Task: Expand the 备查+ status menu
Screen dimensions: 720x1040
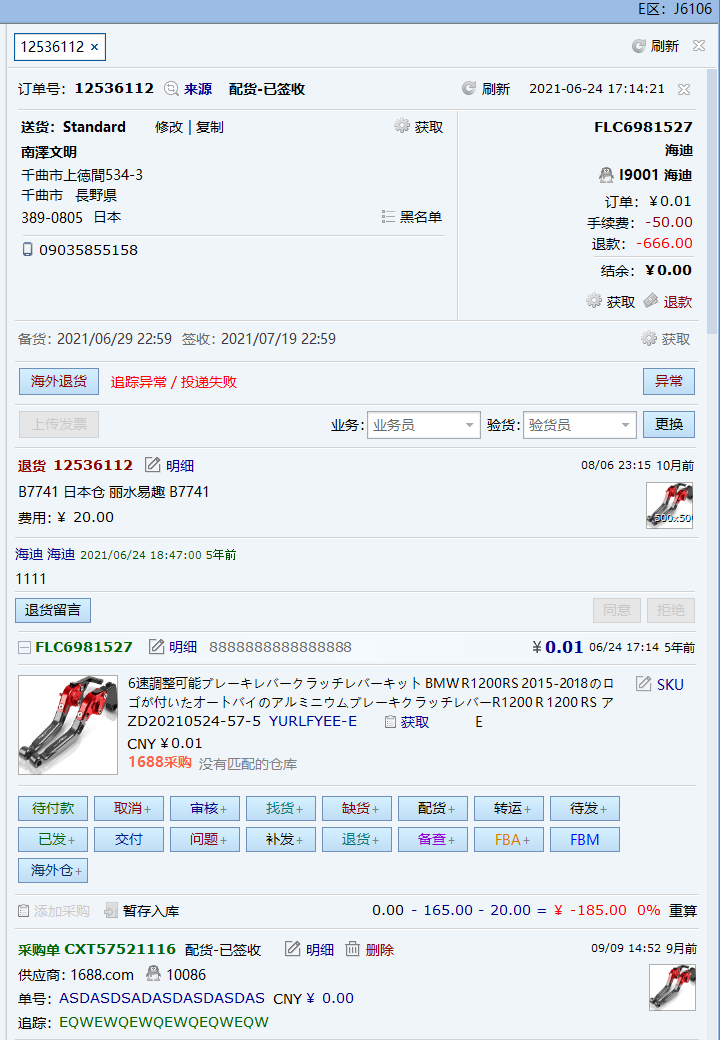Action: [433, 840]
